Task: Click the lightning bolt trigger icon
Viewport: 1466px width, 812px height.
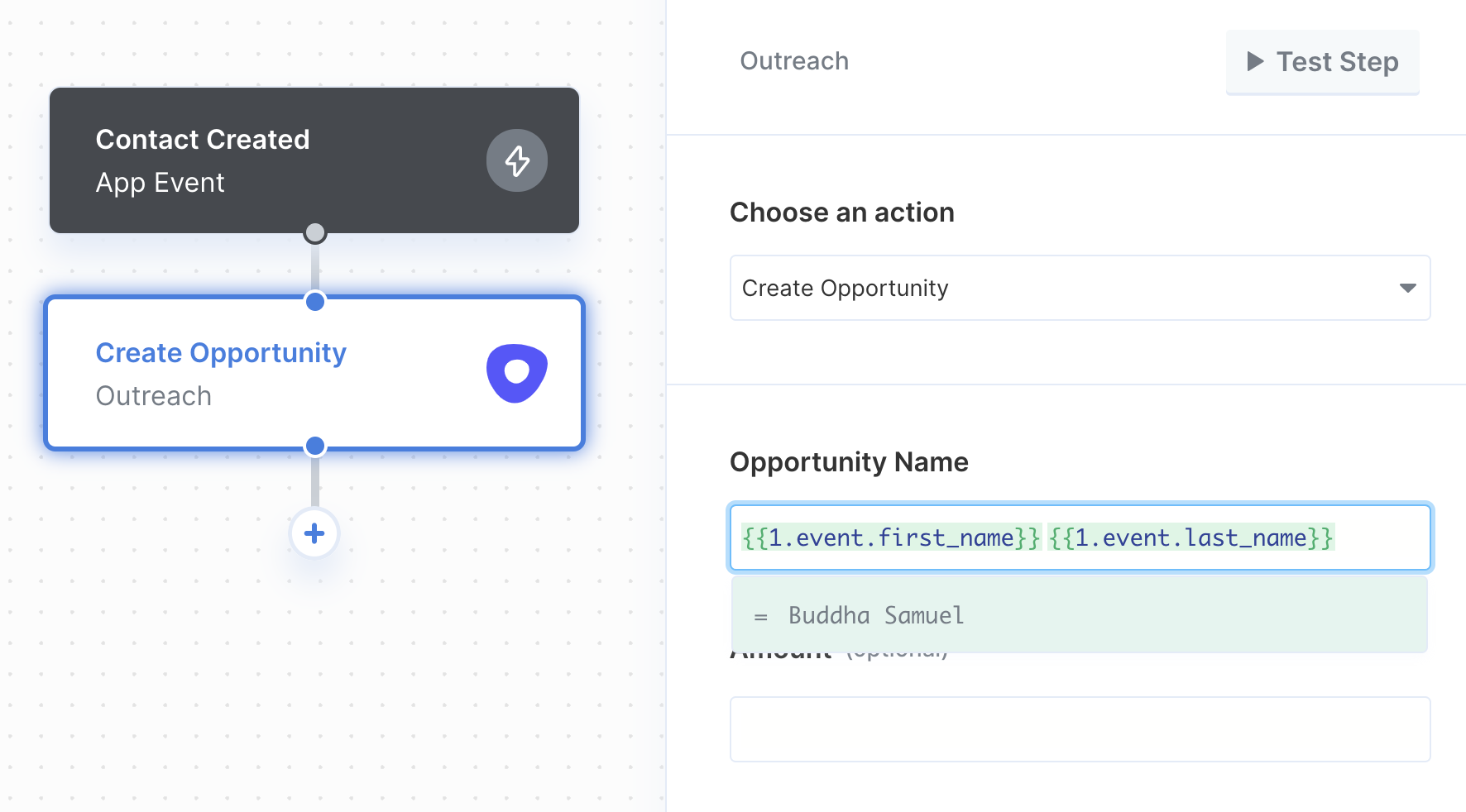Action: click(x=517, y=160)
